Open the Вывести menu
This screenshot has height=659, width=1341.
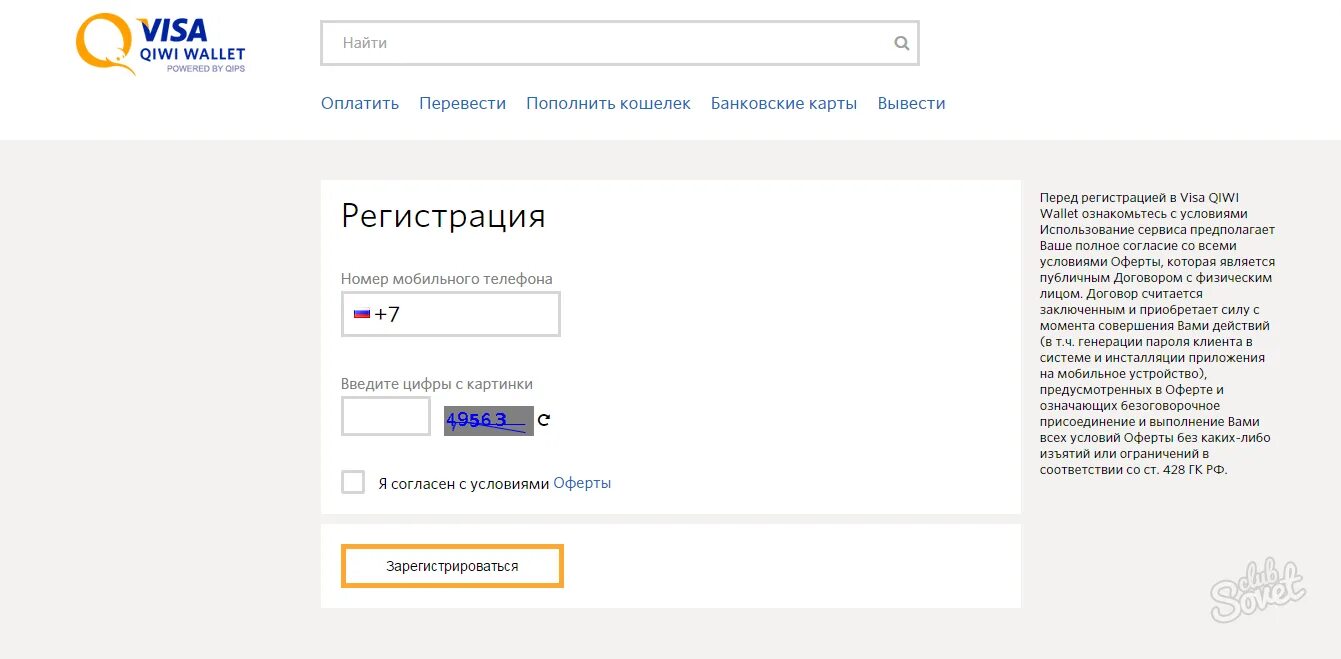click(x=911, y=103)
